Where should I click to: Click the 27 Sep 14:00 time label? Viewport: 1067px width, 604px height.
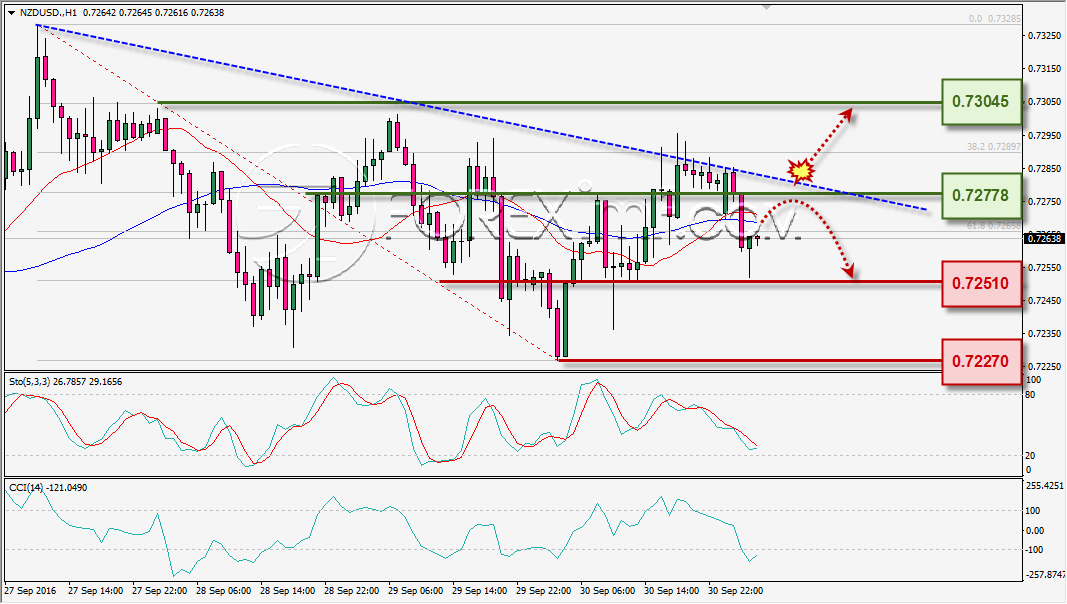[x=96, y=590]
